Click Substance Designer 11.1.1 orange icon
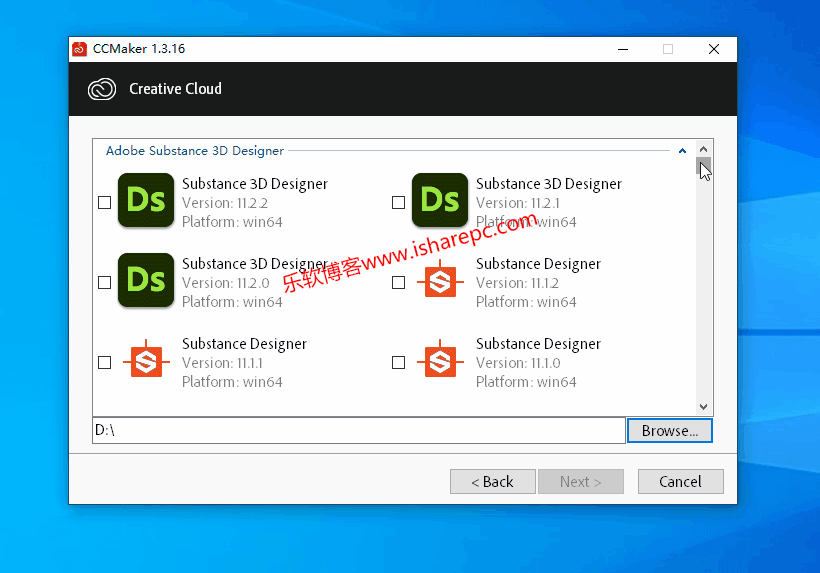Image resolution: width=820 pixels, height=573 pixels. pyautogui.click(x=146, y=361)
